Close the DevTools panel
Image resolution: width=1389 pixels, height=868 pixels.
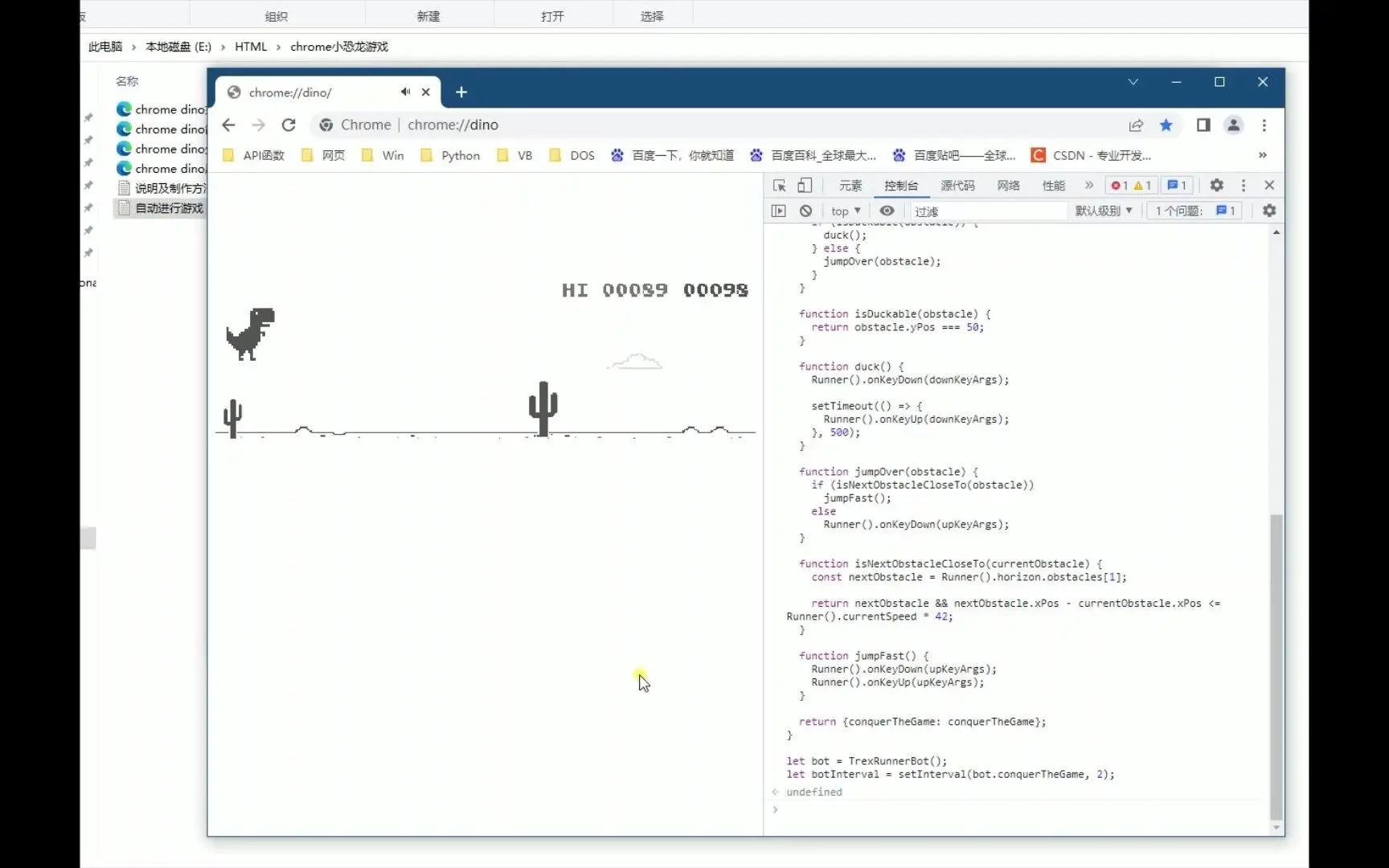[x=1269, y=186]
